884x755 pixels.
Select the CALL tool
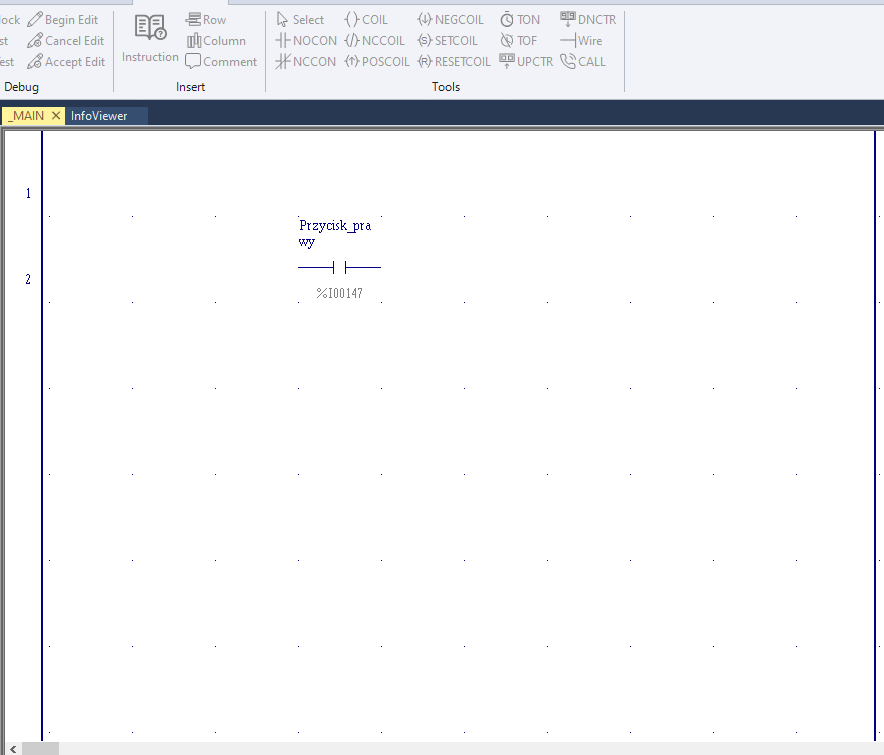(x=583, y=61)
